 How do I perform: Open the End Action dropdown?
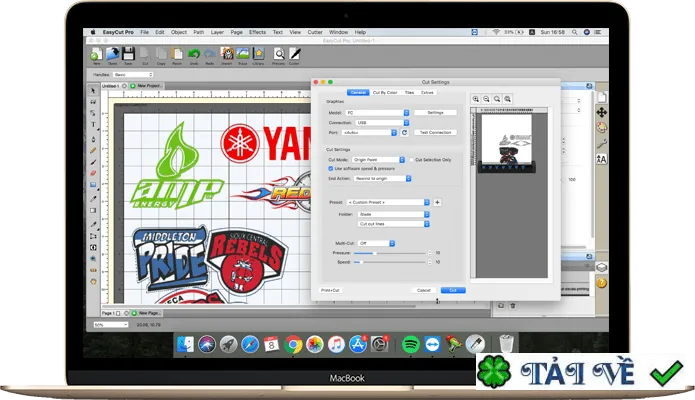coord(383,178)
